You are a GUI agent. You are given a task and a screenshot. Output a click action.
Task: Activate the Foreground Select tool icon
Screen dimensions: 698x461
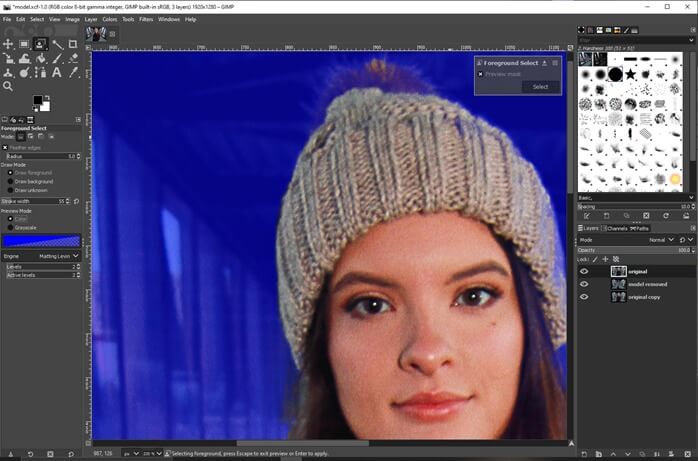click(x=40, y=44)
